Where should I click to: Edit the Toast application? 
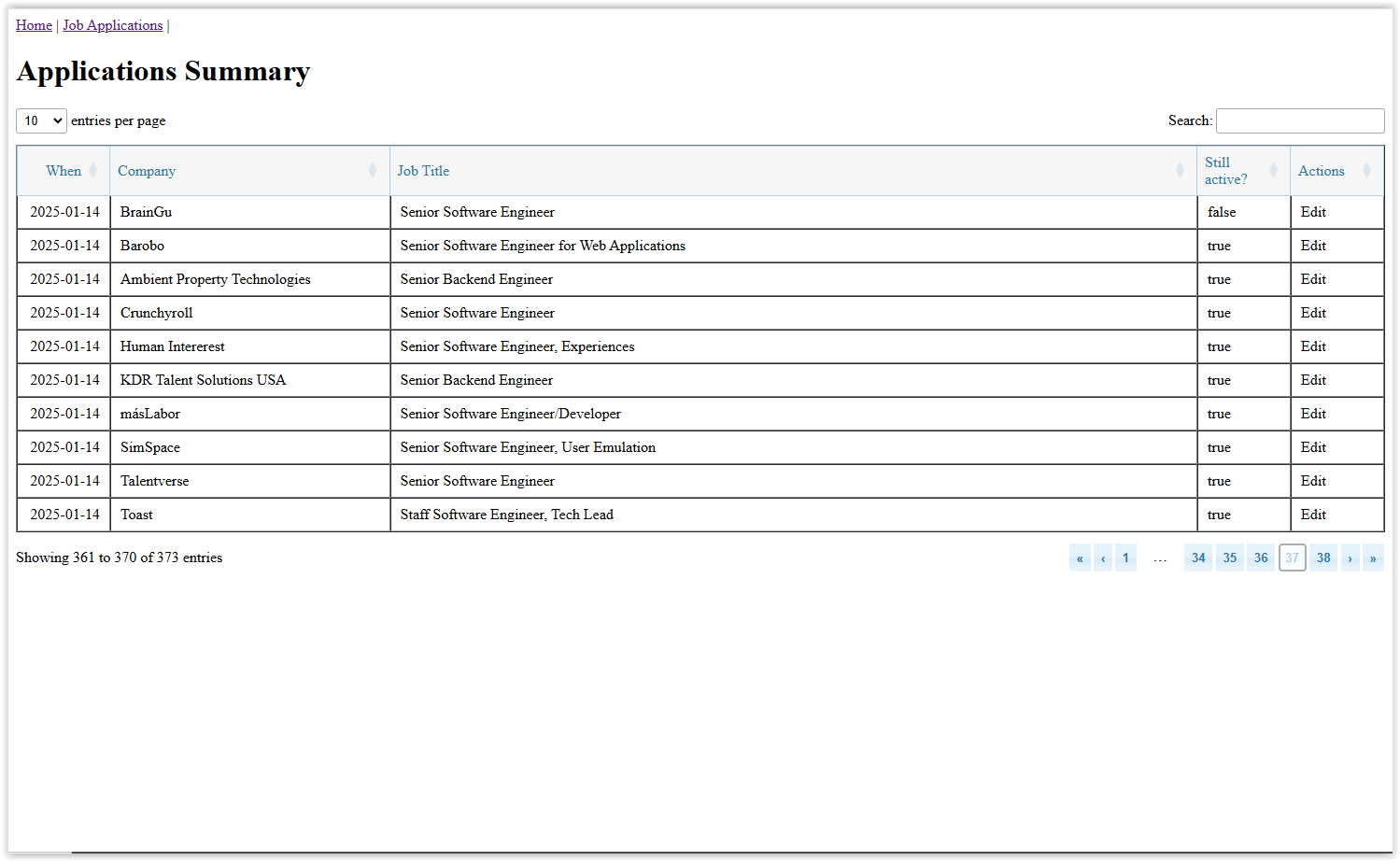pyautogui.click(x=1313, y=515)
